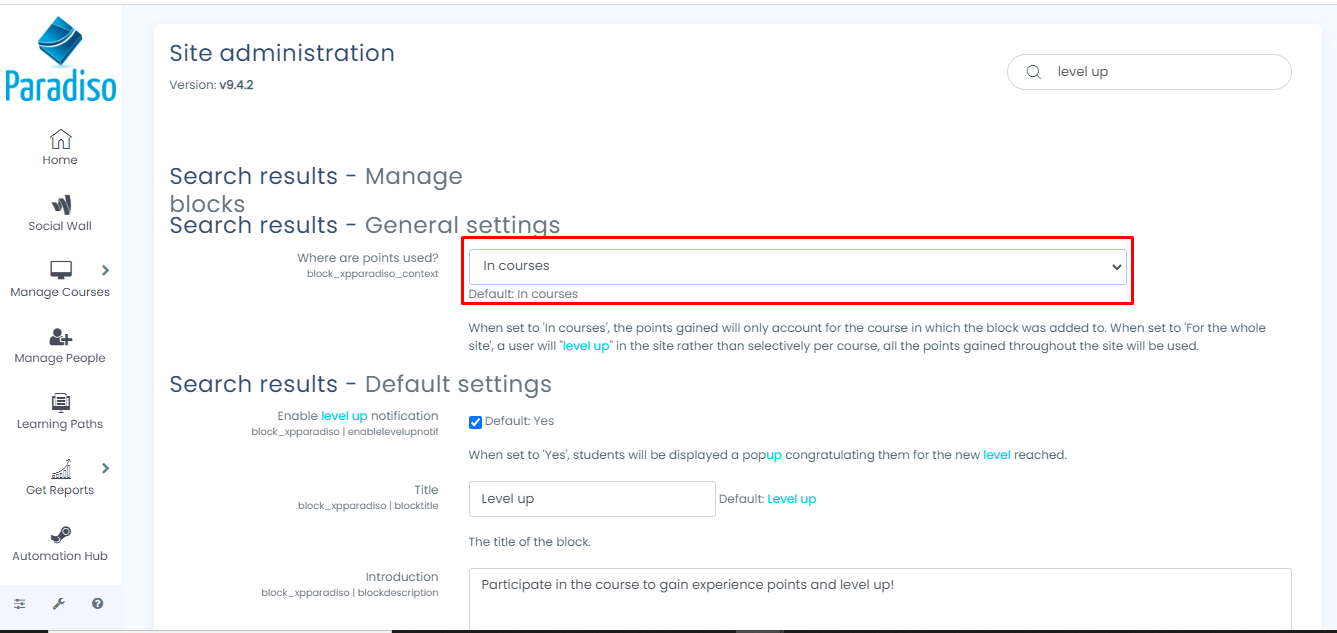Open the Manage People icon
This screenshot has height=633, width=1337.
(x=60, y=337)
